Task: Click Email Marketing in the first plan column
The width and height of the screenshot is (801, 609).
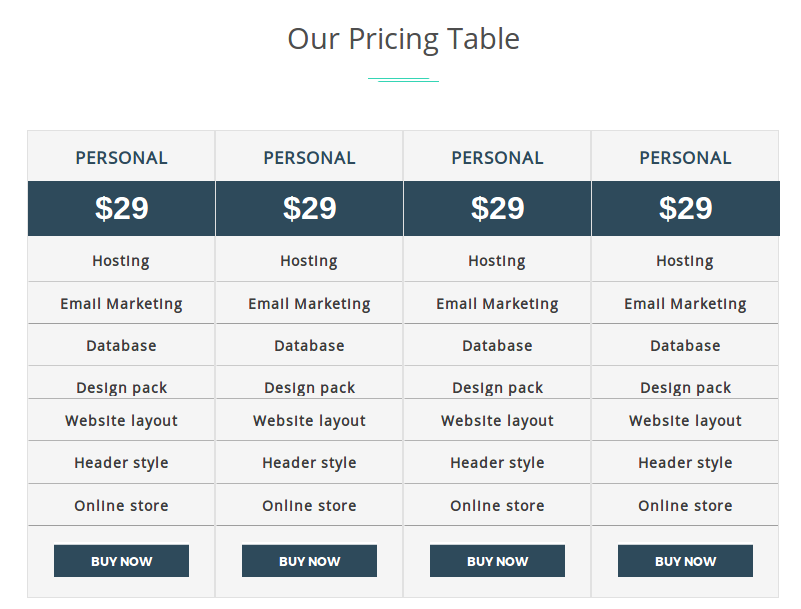Action: pos(121,304)
